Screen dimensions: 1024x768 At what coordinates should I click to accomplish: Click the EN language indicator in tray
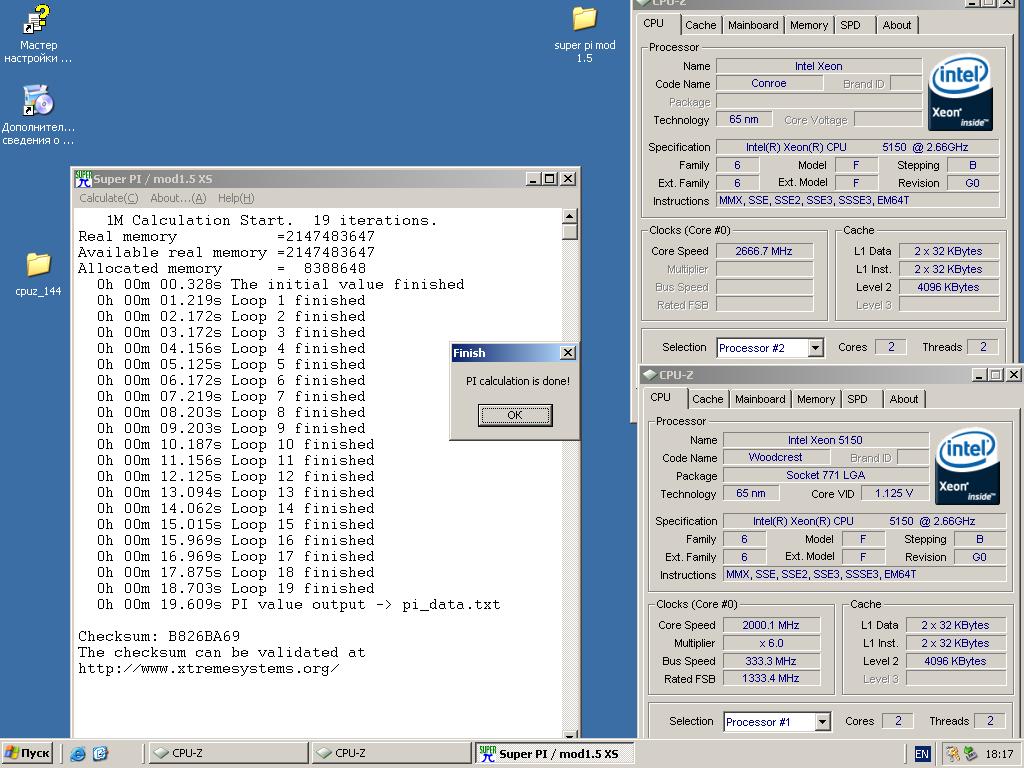click(x=921, y=754)
